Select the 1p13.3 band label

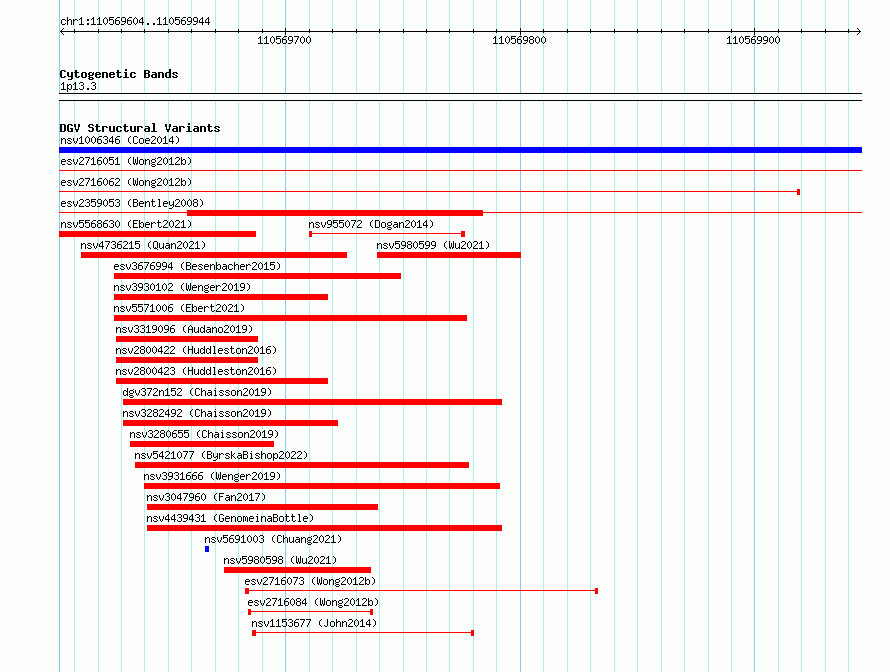coord(78,86)
